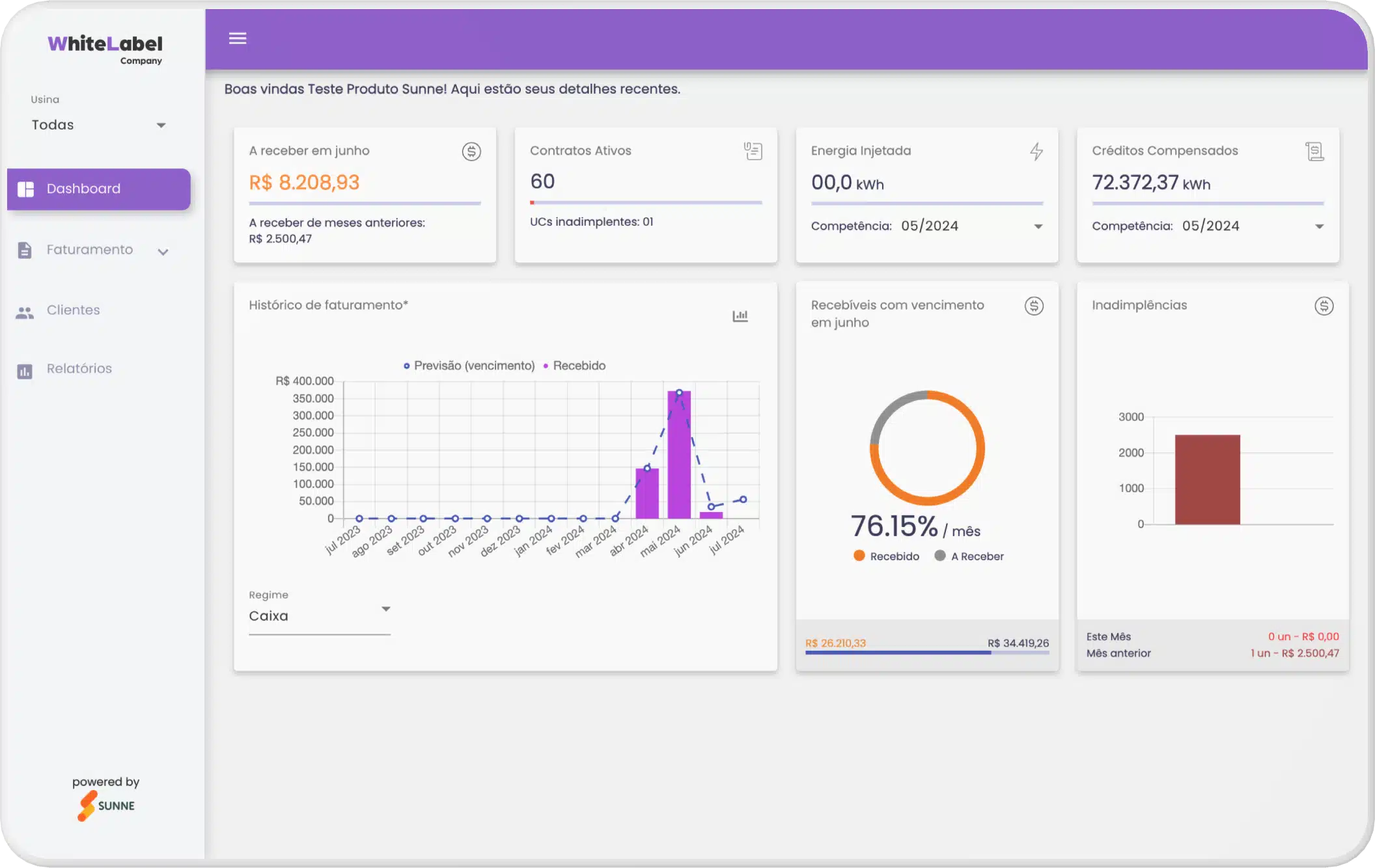Click the R$ 34.419,26 total amount

pyautogui.click(x=1018, y=643)
